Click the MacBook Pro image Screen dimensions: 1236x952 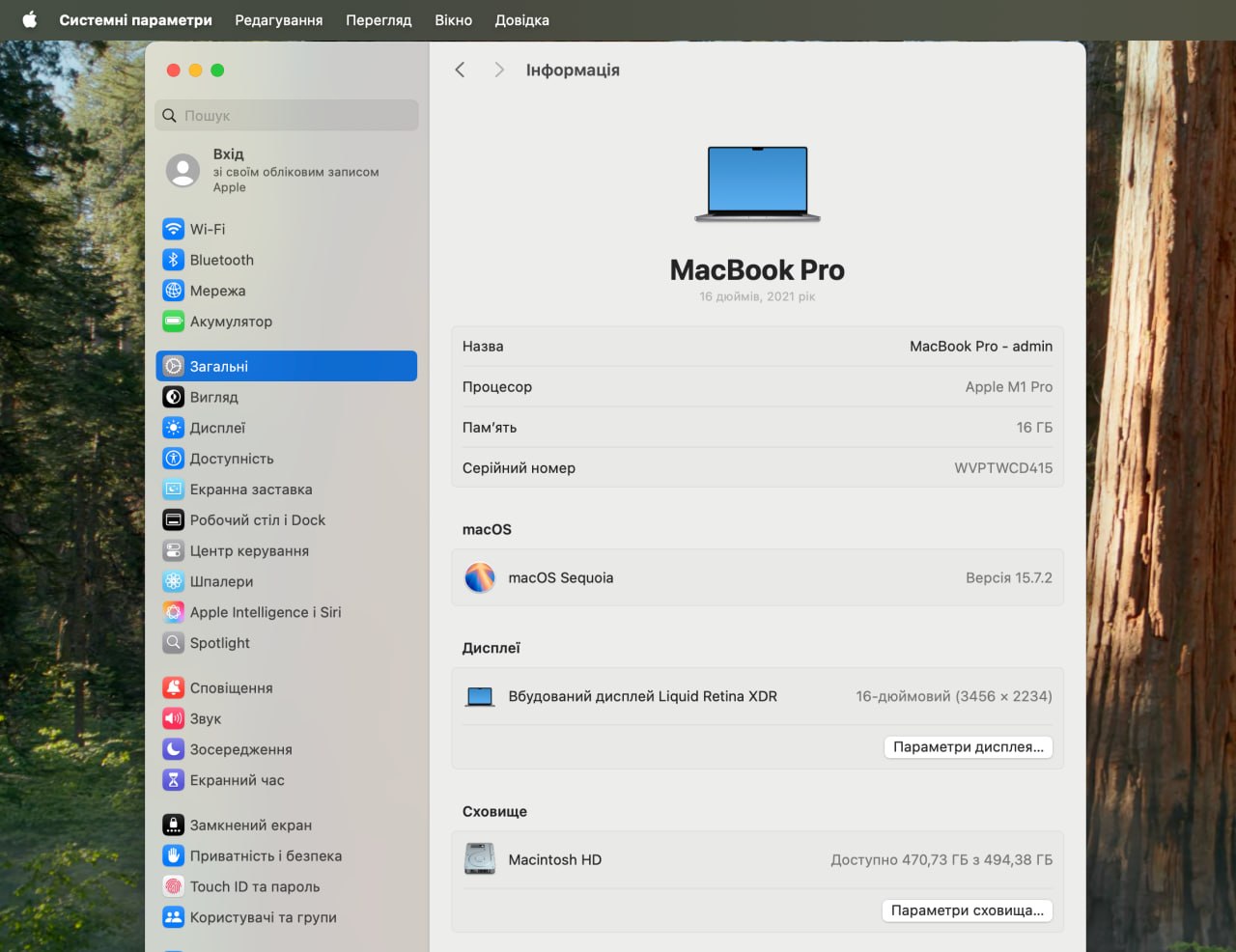tap(757, 184)
